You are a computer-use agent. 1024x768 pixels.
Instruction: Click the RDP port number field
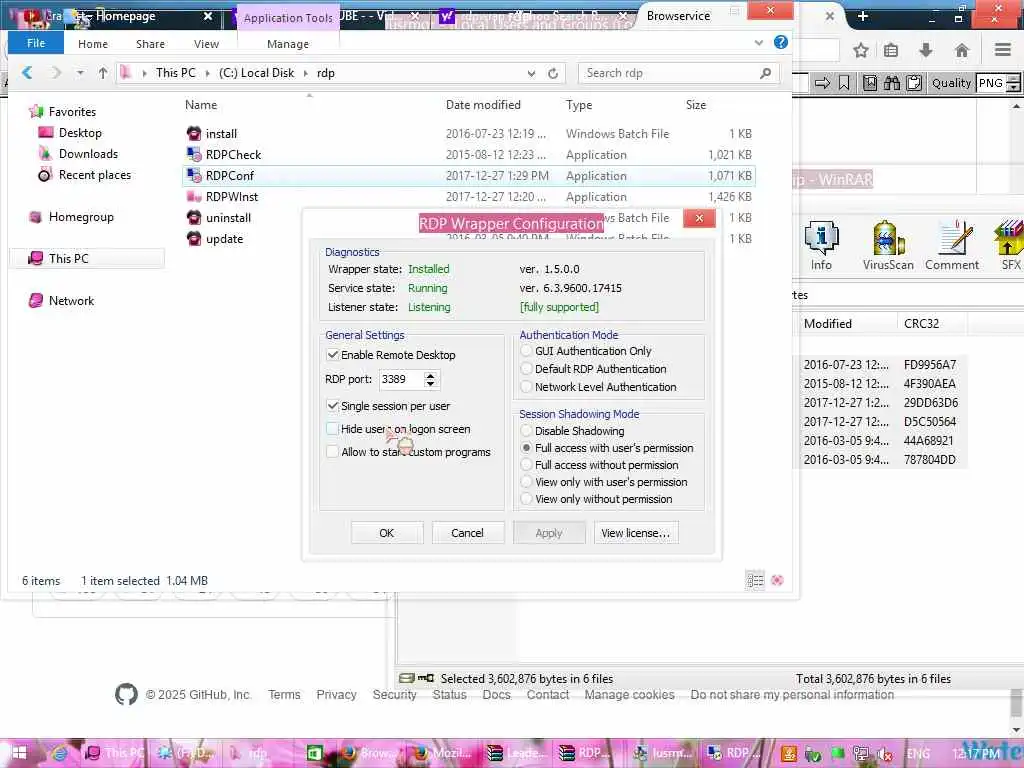(401, 379)
